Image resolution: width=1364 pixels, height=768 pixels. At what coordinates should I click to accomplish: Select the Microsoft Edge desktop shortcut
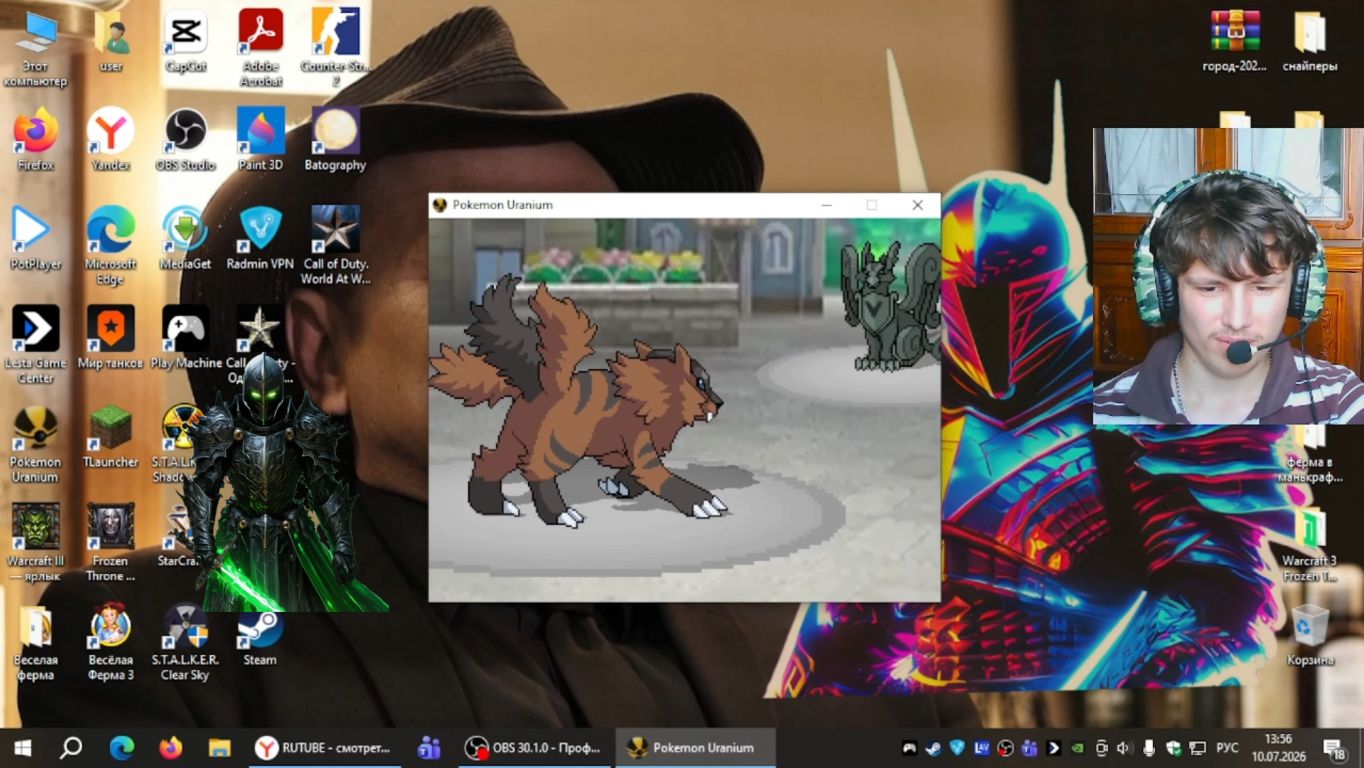(x=111, y=245)
